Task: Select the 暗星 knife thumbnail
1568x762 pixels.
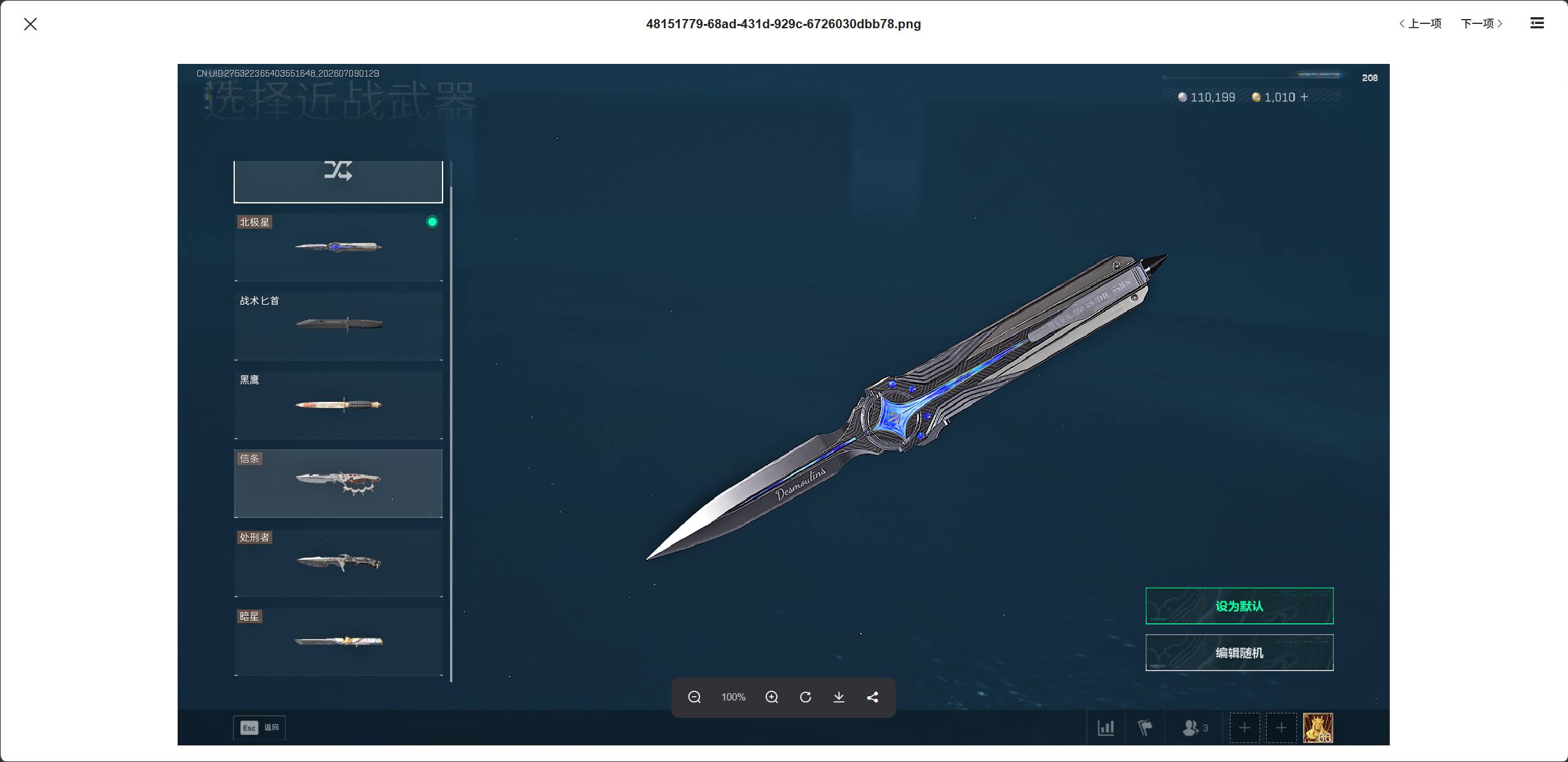Action: (338, 642)
